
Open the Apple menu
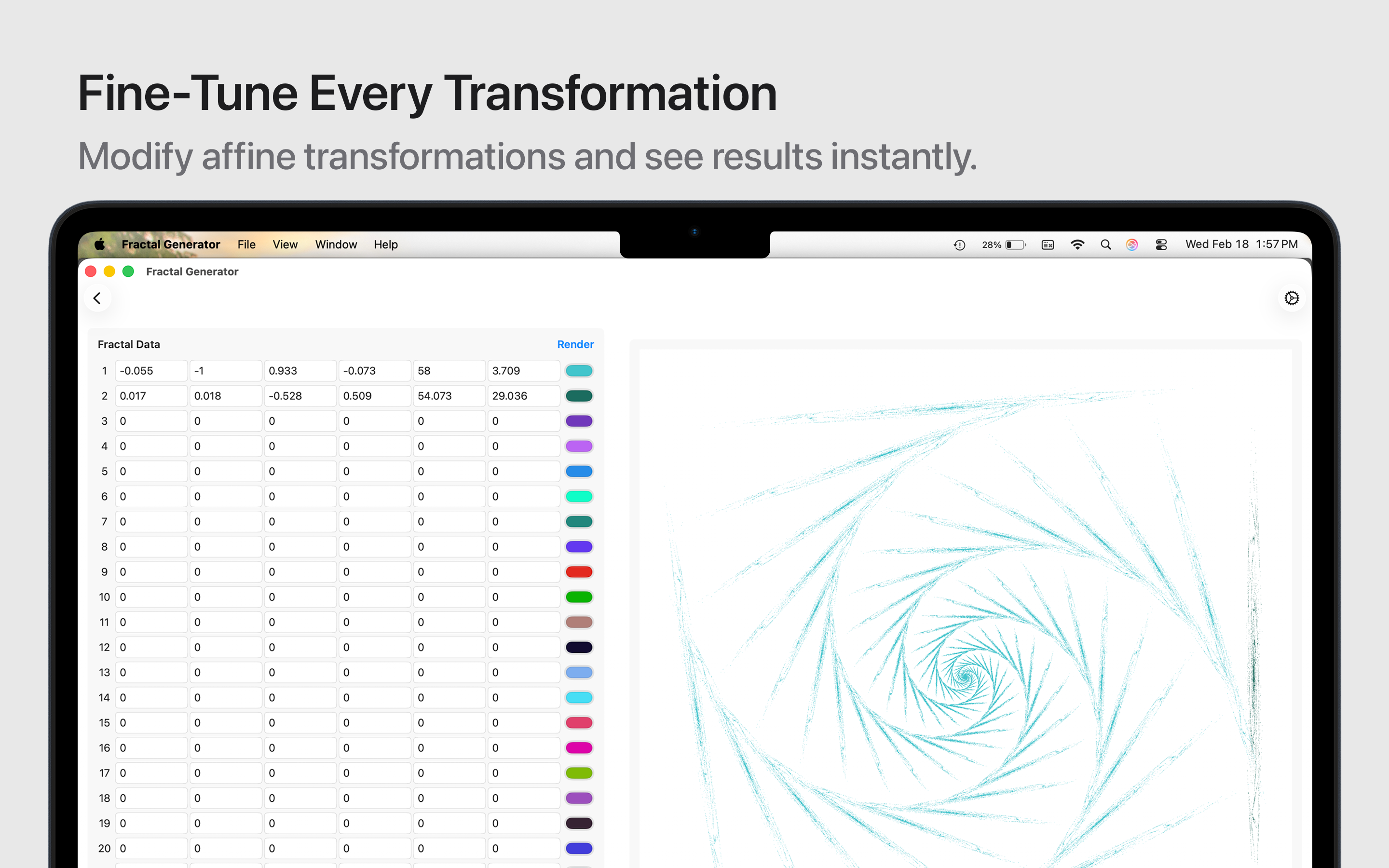tap(99, 244)
